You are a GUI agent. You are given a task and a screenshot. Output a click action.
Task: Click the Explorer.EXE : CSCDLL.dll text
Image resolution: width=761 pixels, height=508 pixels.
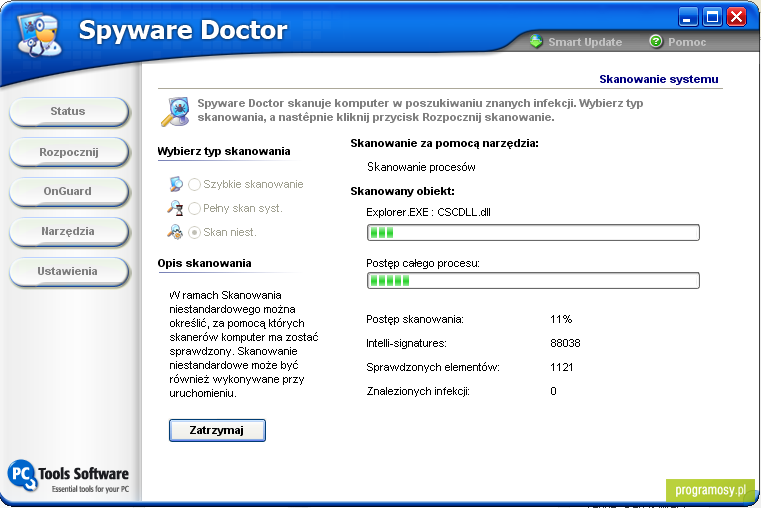pyautogui.click(x=428, y=213)
